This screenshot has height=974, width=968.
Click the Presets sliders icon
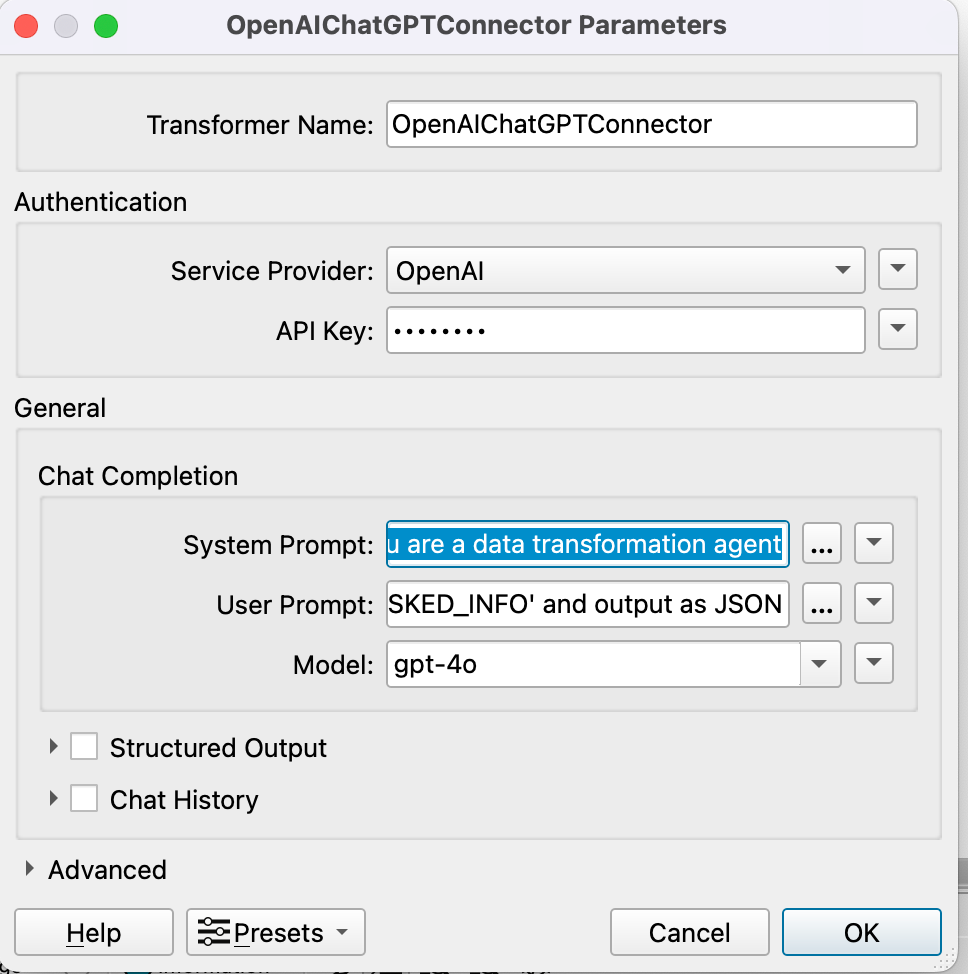[x=213, y=933]
